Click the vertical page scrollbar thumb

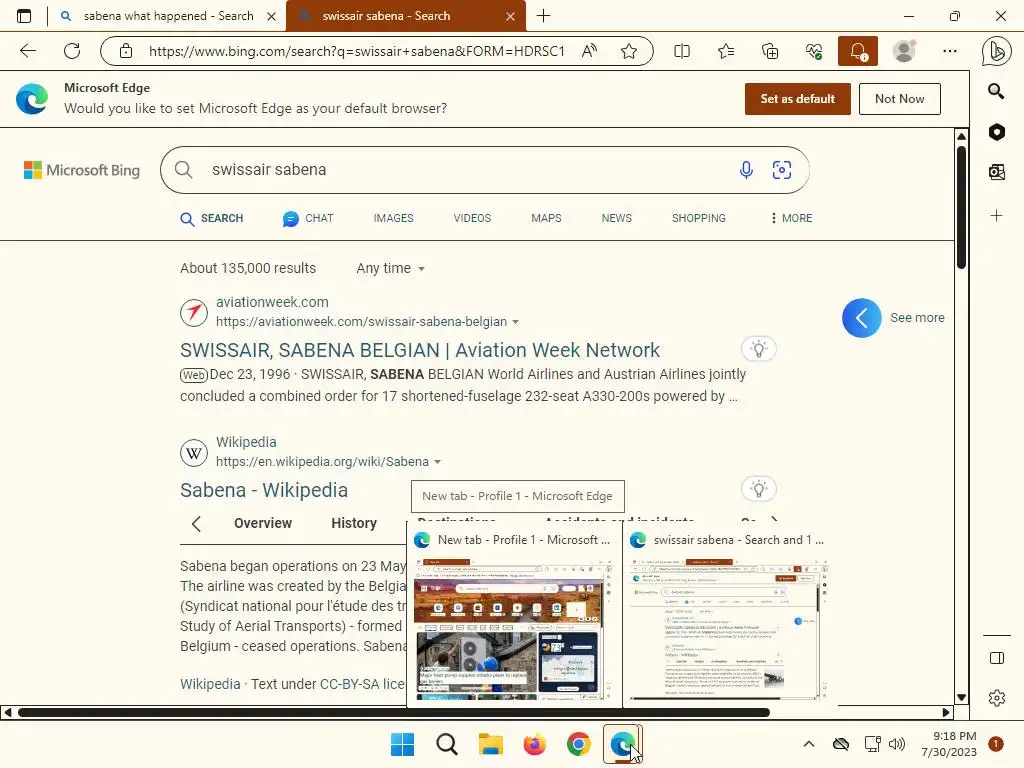(961, 206)
